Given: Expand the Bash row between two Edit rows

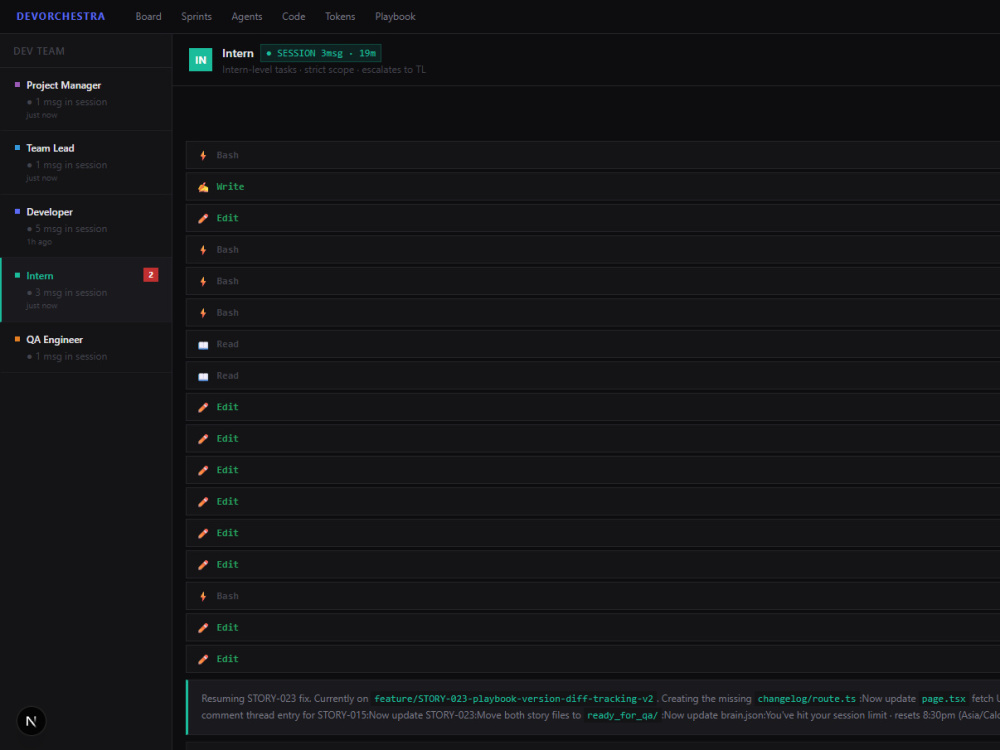Looking at the screenshot, I should click(592, 596).
